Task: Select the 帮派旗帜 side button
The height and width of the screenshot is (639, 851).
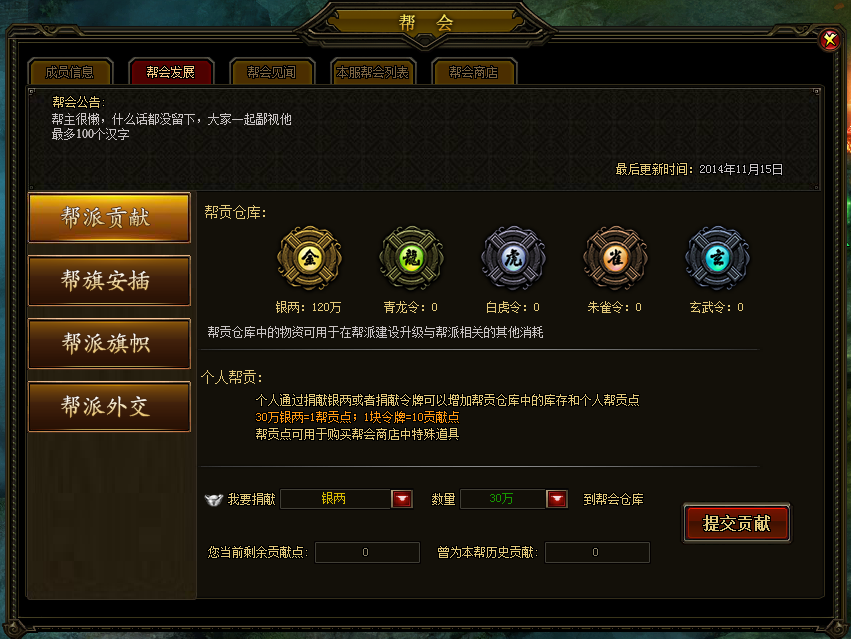Action: coord(109,344)
